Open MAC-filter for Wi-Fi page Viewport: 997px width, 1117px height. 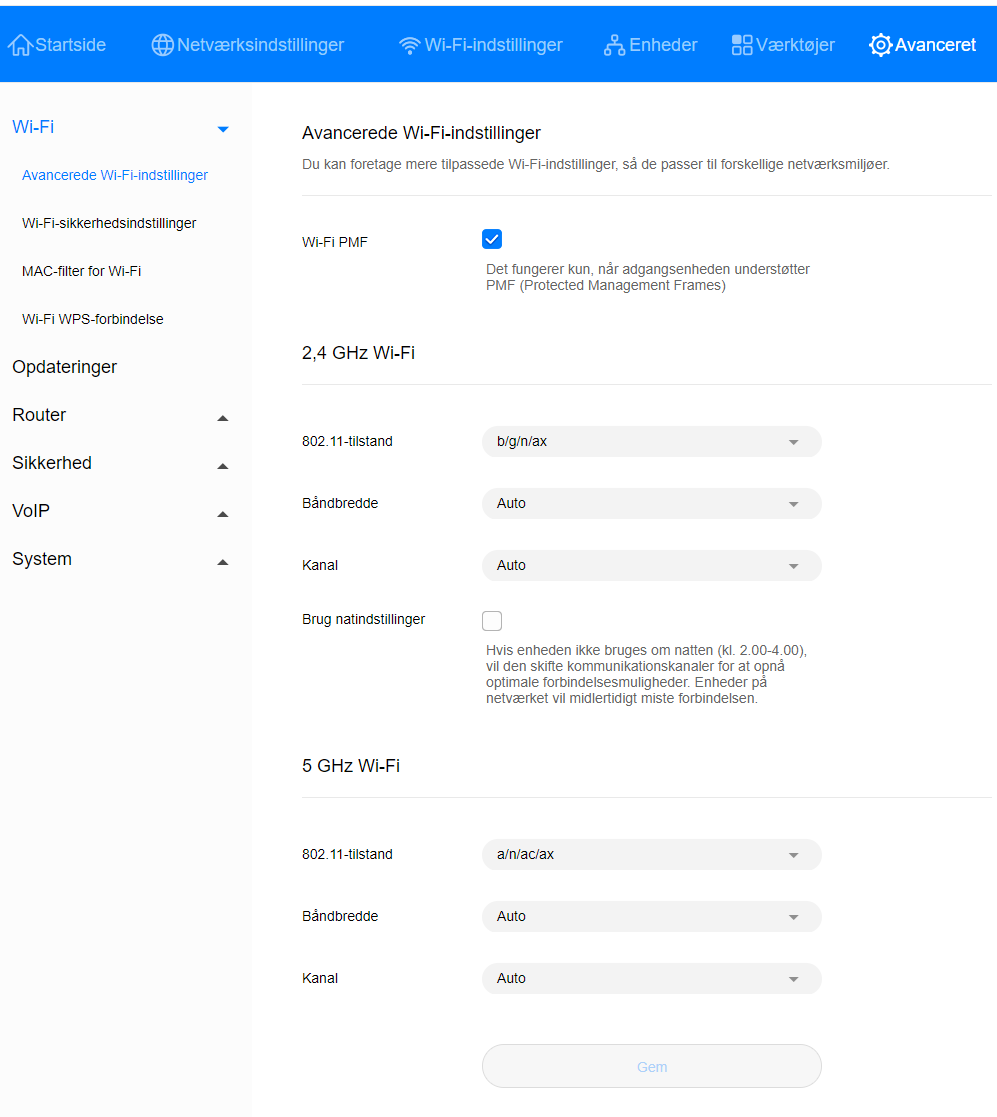coord(81,271)
